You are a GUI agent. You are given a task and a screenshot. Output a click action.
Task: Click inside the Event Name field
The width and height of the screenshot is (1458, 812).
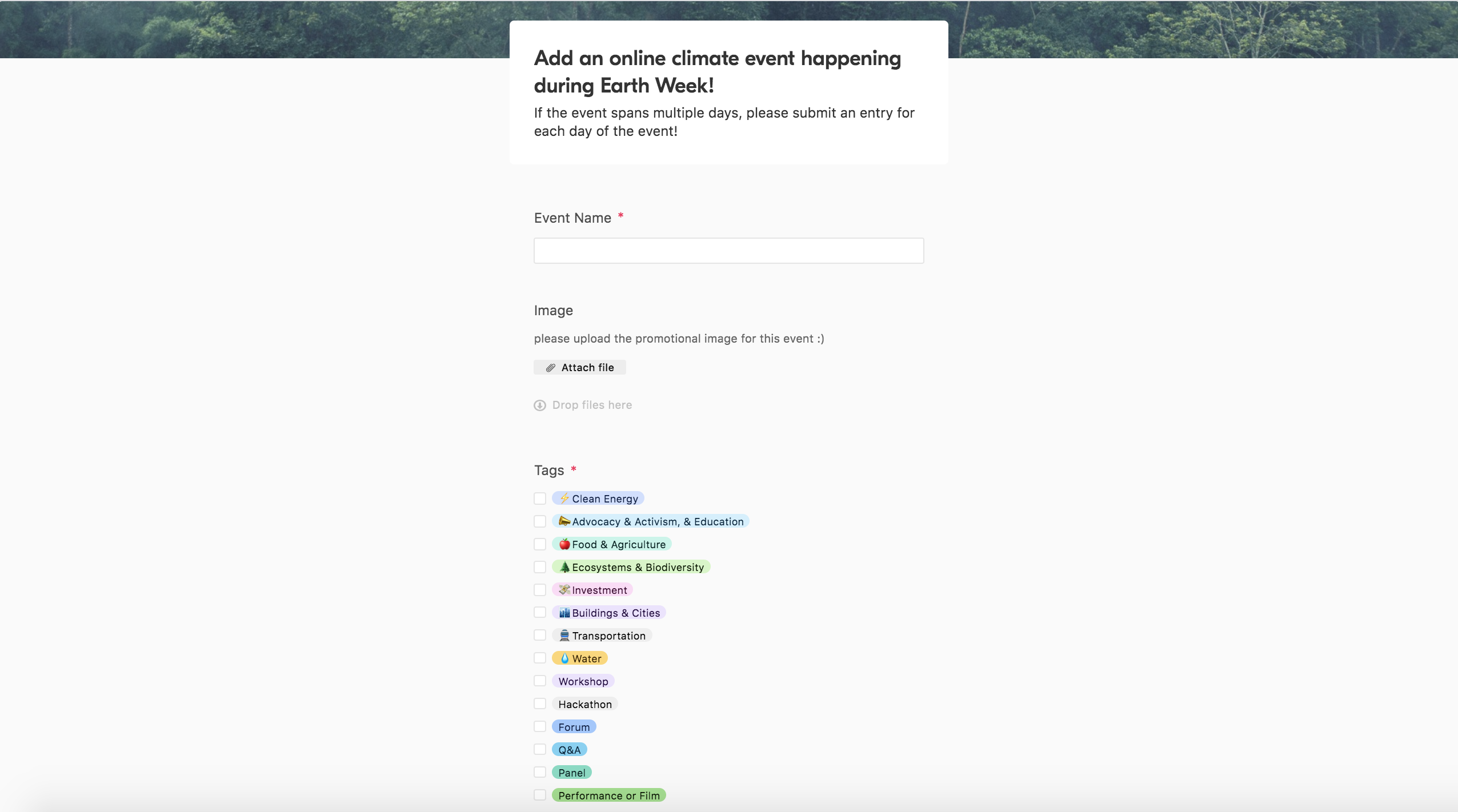coord(728,251)
